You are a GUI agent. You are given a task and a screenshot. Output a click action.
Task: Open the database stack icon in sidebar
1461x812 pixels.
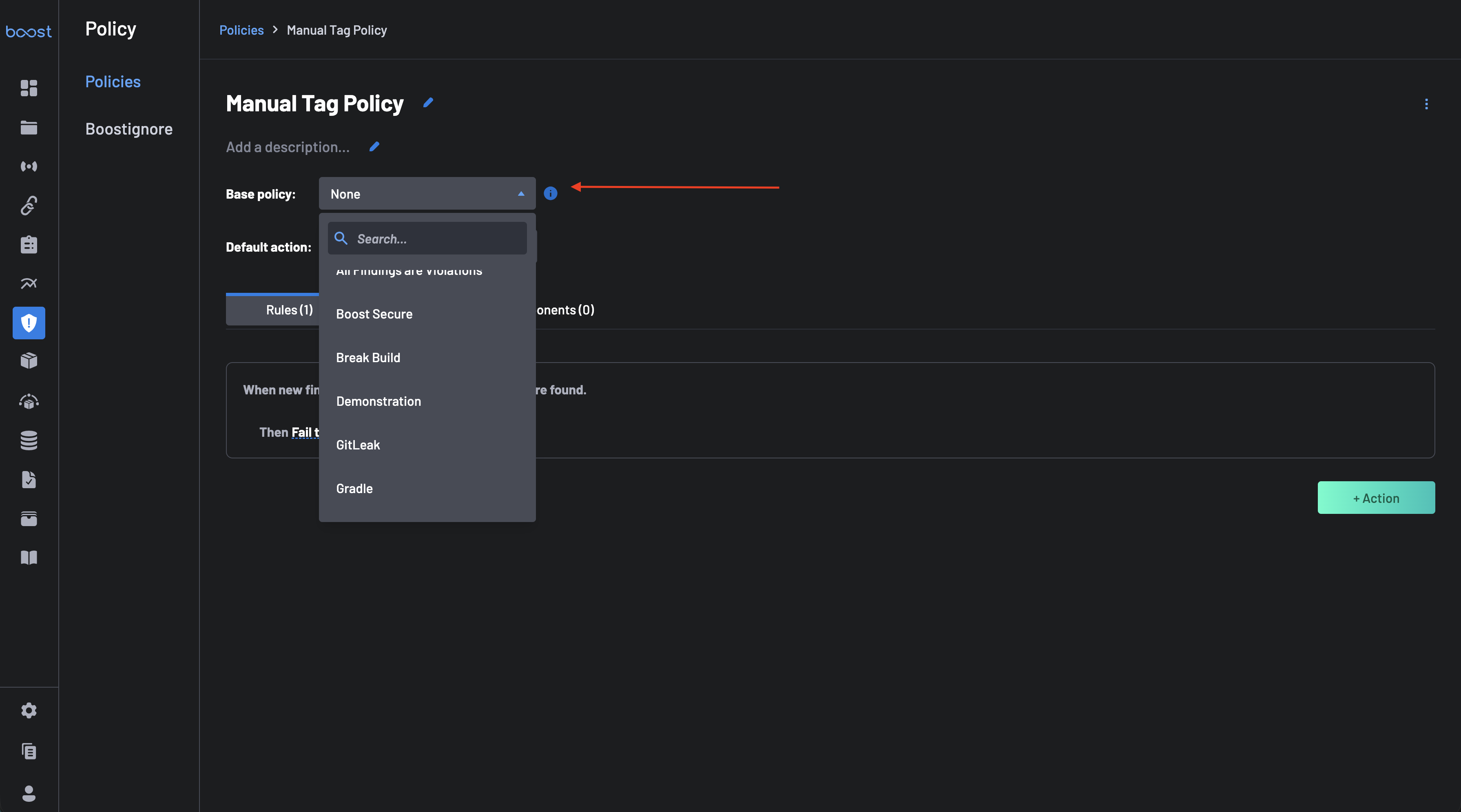[29, 440]
